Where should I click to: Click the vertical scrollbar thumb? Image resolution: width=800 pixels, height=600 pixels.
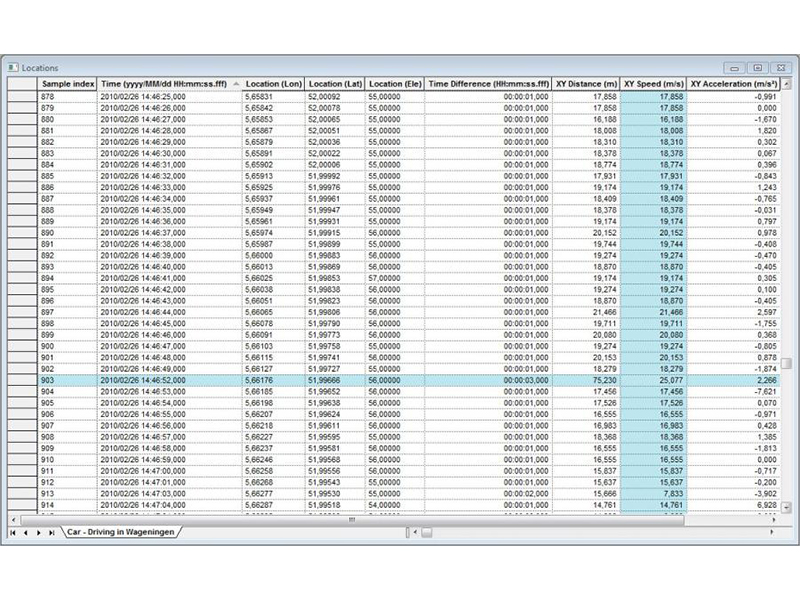[787, 364]
